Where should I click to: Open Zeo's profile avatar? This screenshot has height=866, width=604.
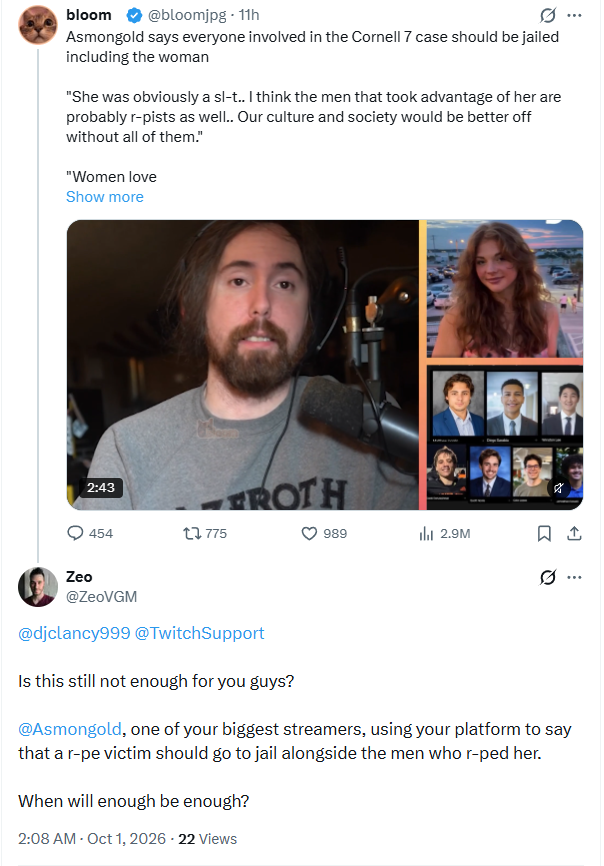[38, 587]
